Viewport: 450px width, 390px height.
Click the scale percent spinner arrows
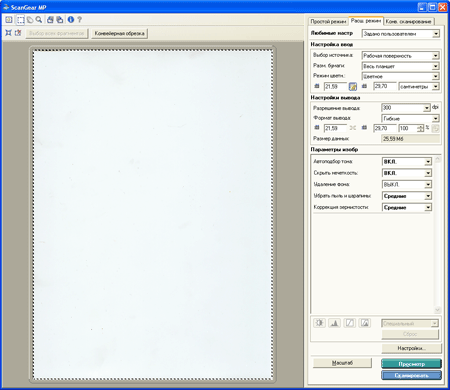[x=421, y=128]
